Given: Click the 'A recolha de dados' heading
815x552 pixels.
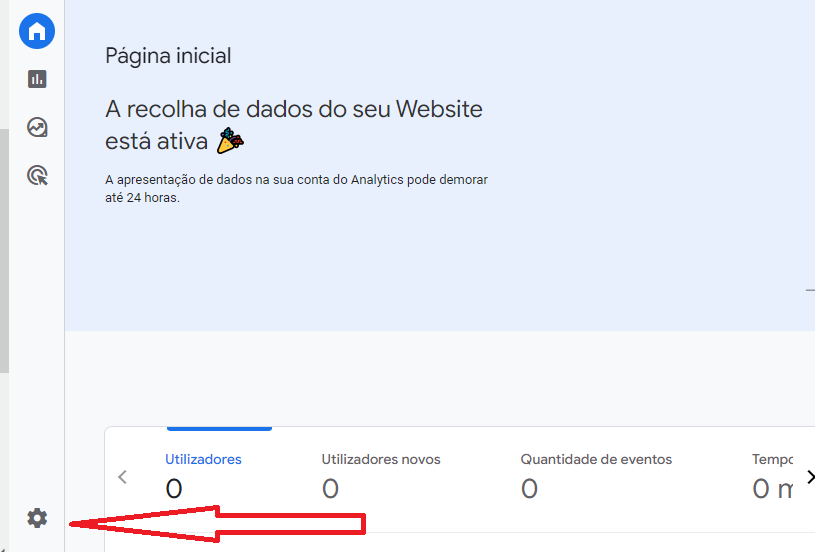Looking at the screenshot, I should (x=294, y=125).
